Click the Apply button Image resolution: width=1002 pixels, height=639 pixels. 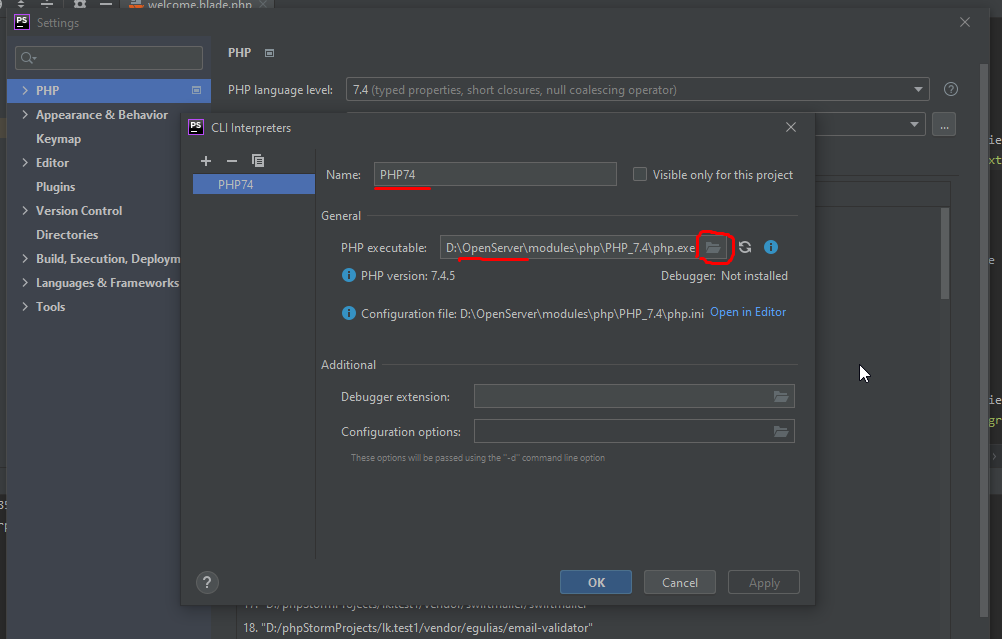[x=764, y=582]
